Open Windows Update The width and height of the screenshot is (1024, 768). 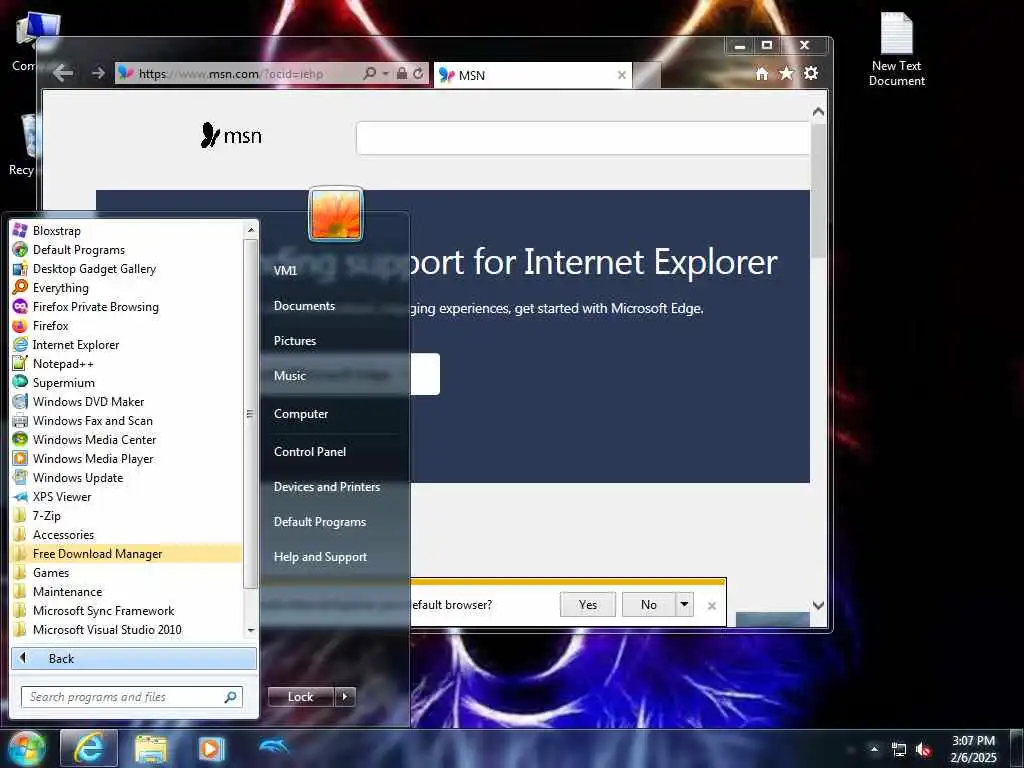[78, 477]
